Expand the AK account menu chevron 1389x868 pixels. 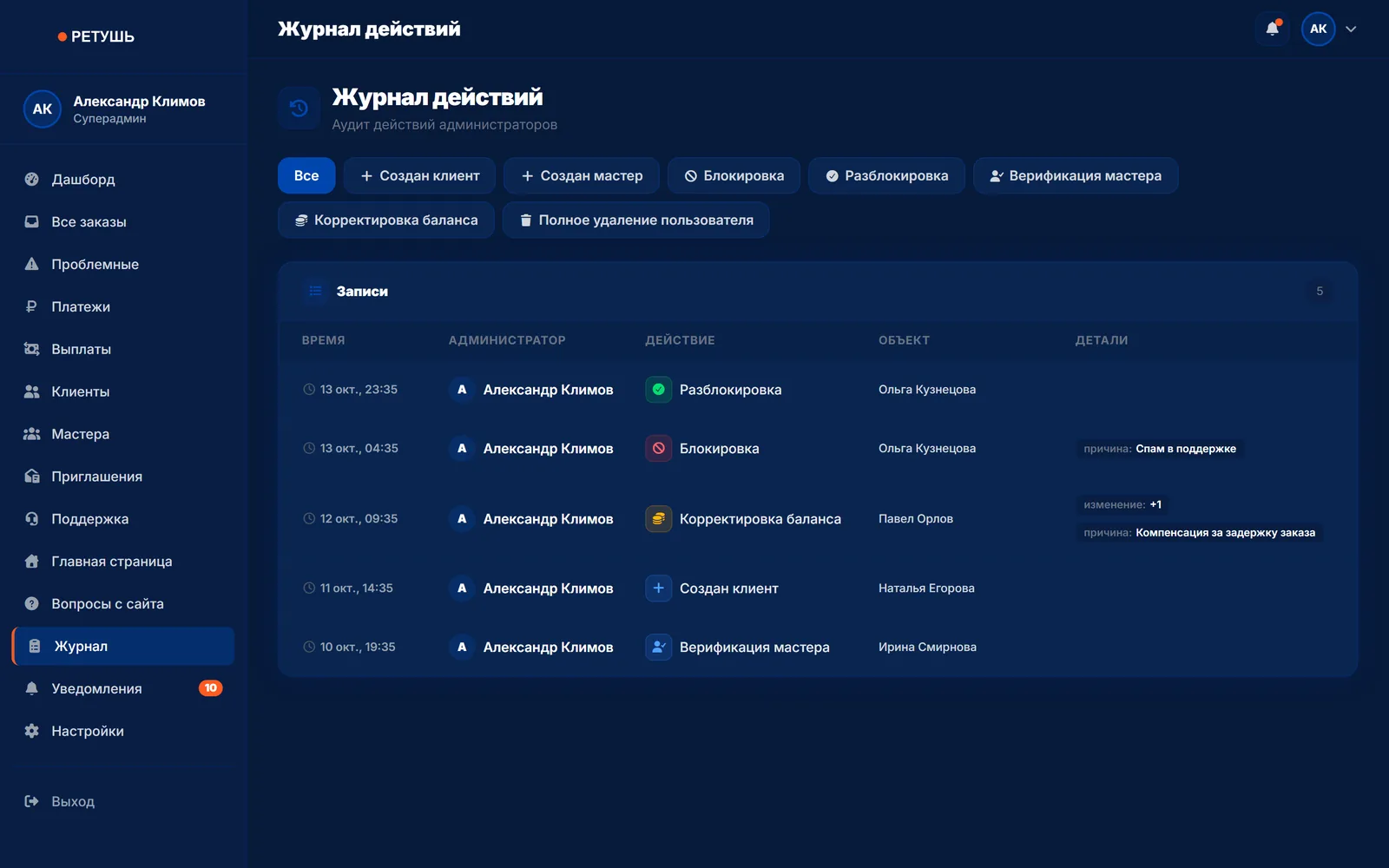coord(1351,29)
